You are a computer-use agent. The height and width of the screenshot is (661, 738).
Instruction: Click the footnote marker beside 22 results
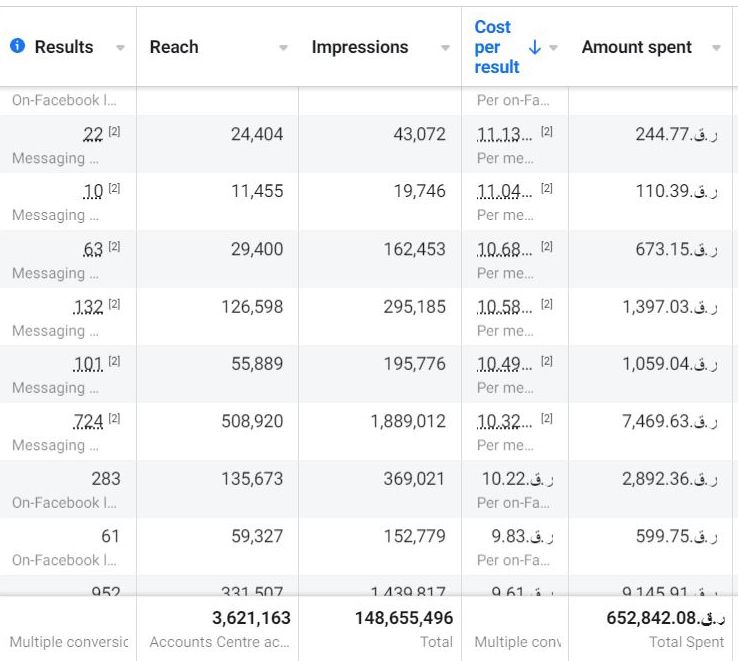(x=114, y=131)
